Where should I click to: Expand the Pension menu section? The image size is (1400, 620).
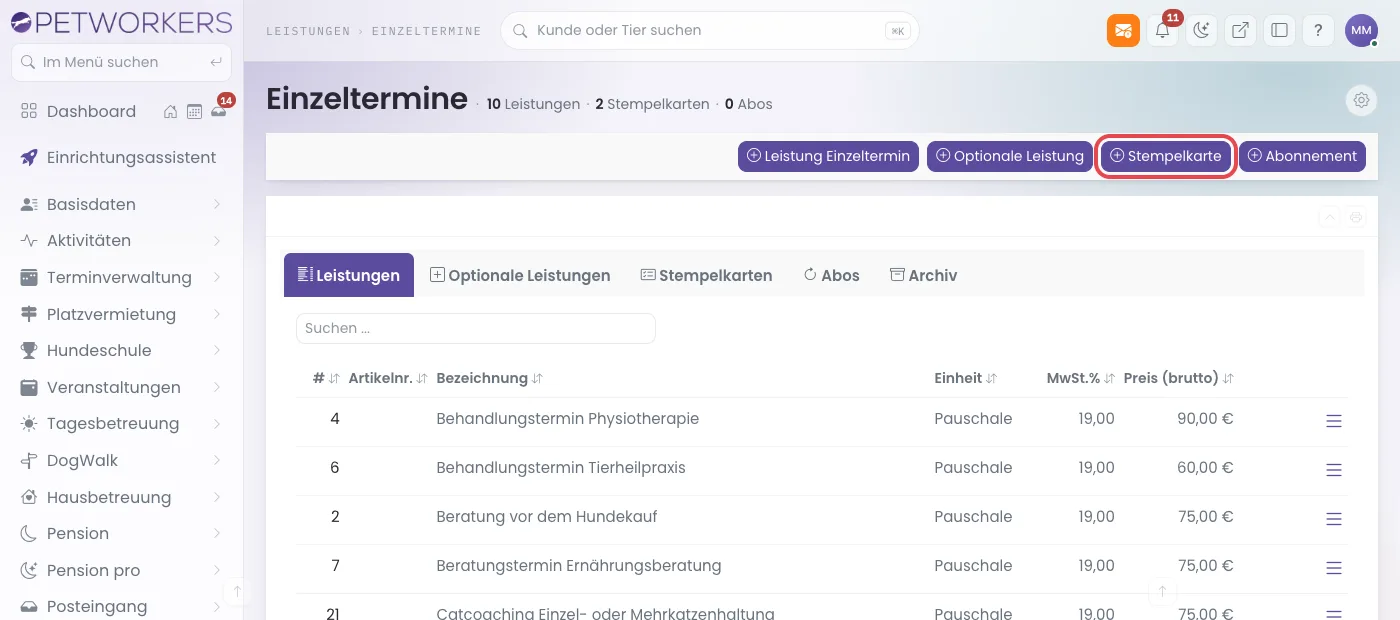click(121, 533)
